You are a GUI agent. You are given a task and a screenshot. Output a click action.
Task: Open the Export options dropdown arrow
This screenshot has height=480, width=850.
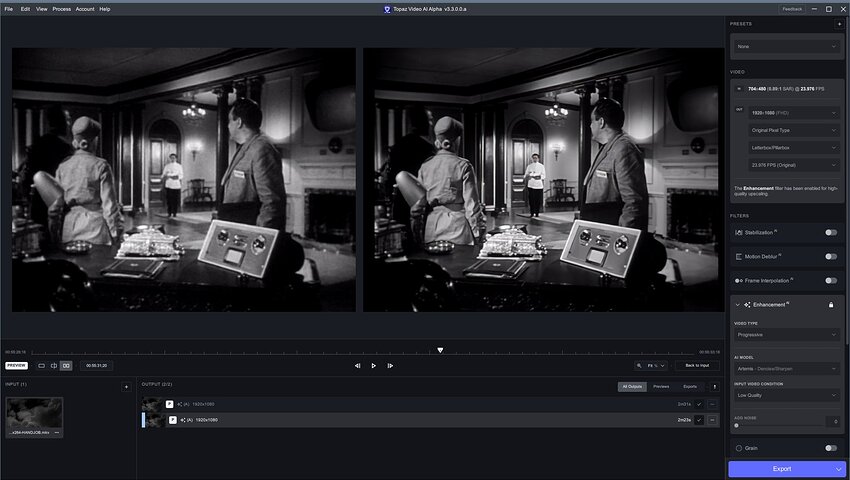point(839,469)
